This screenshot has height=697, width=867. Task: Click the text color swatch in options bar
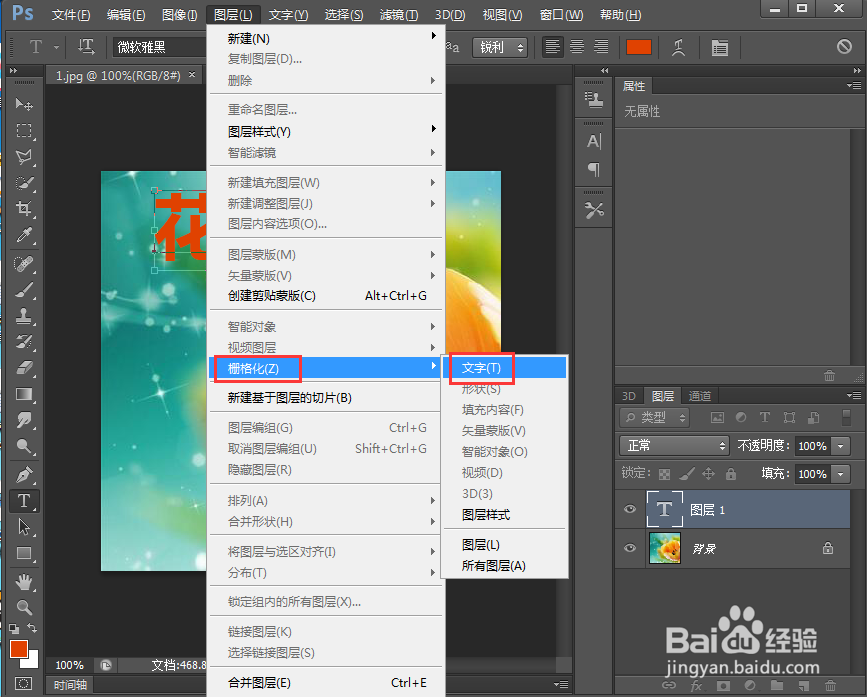(639, 48)
